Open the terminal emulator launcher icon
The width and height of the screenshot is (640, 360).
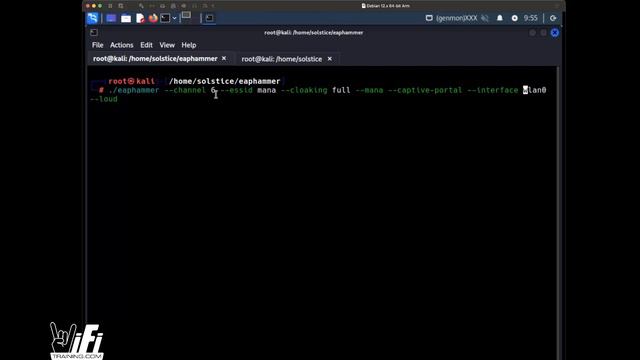[165, 18]
